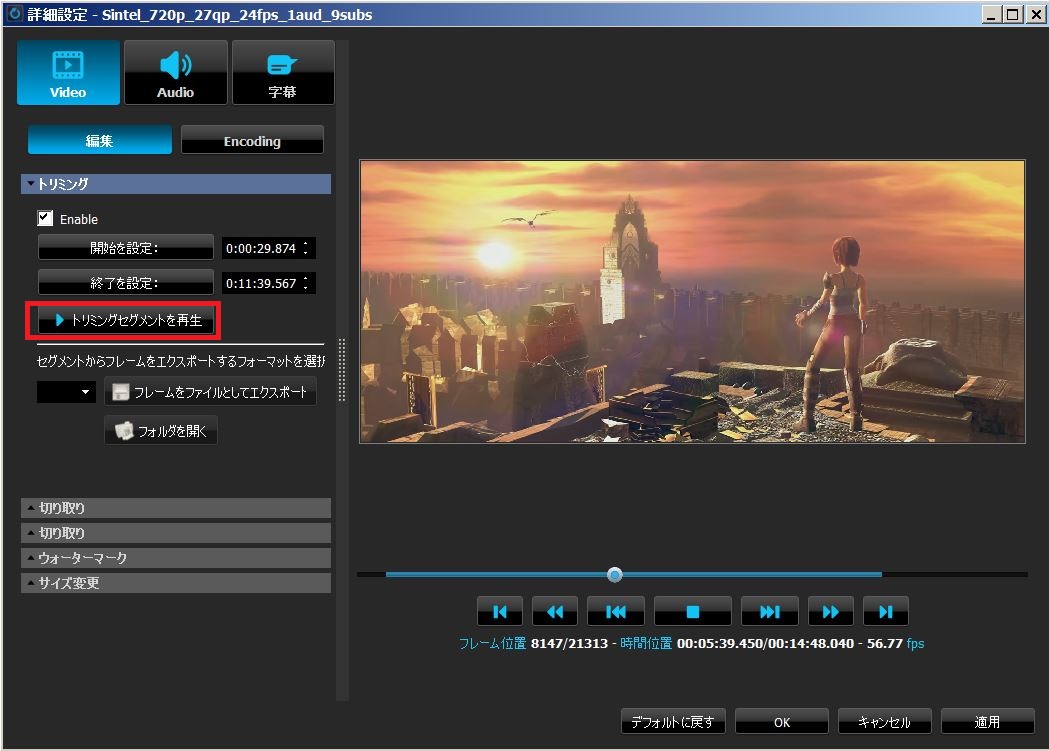Screen dimensions: 1049x751
Task: Click the end time spinner arrows
Action: tap(306, 283)
